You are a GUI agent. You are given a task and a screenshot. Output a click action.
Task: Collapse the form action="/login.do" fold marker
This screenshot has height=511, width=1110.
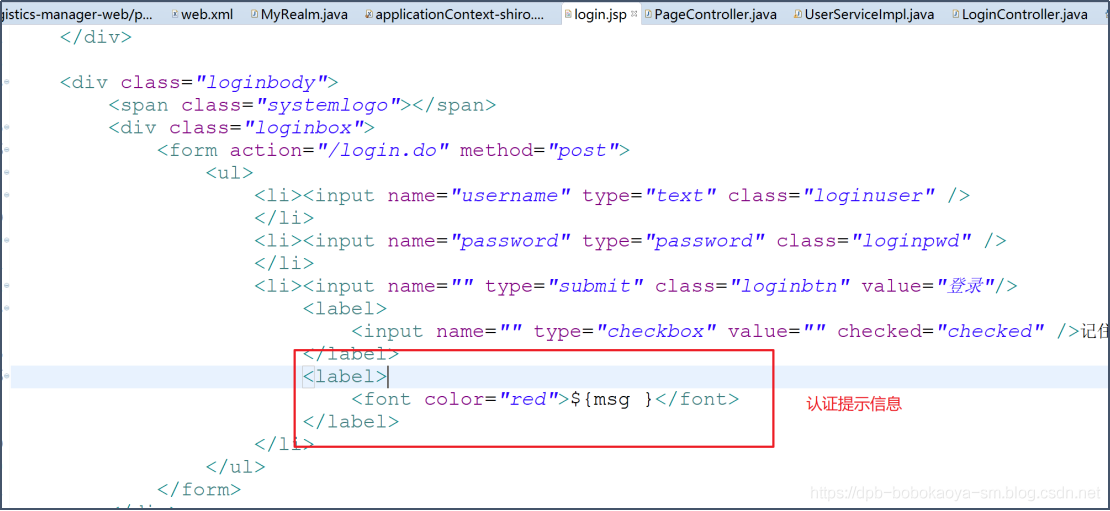pos(6,151)
